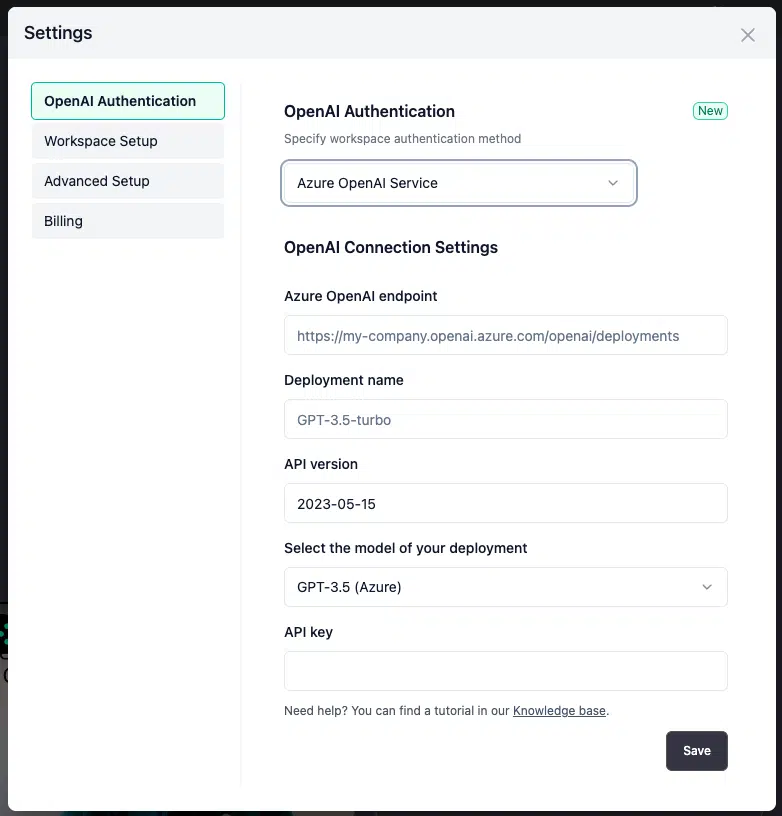Click the chevron arrow of model dropdown
The width and height of the screenshot is (782, 816).
707,587
